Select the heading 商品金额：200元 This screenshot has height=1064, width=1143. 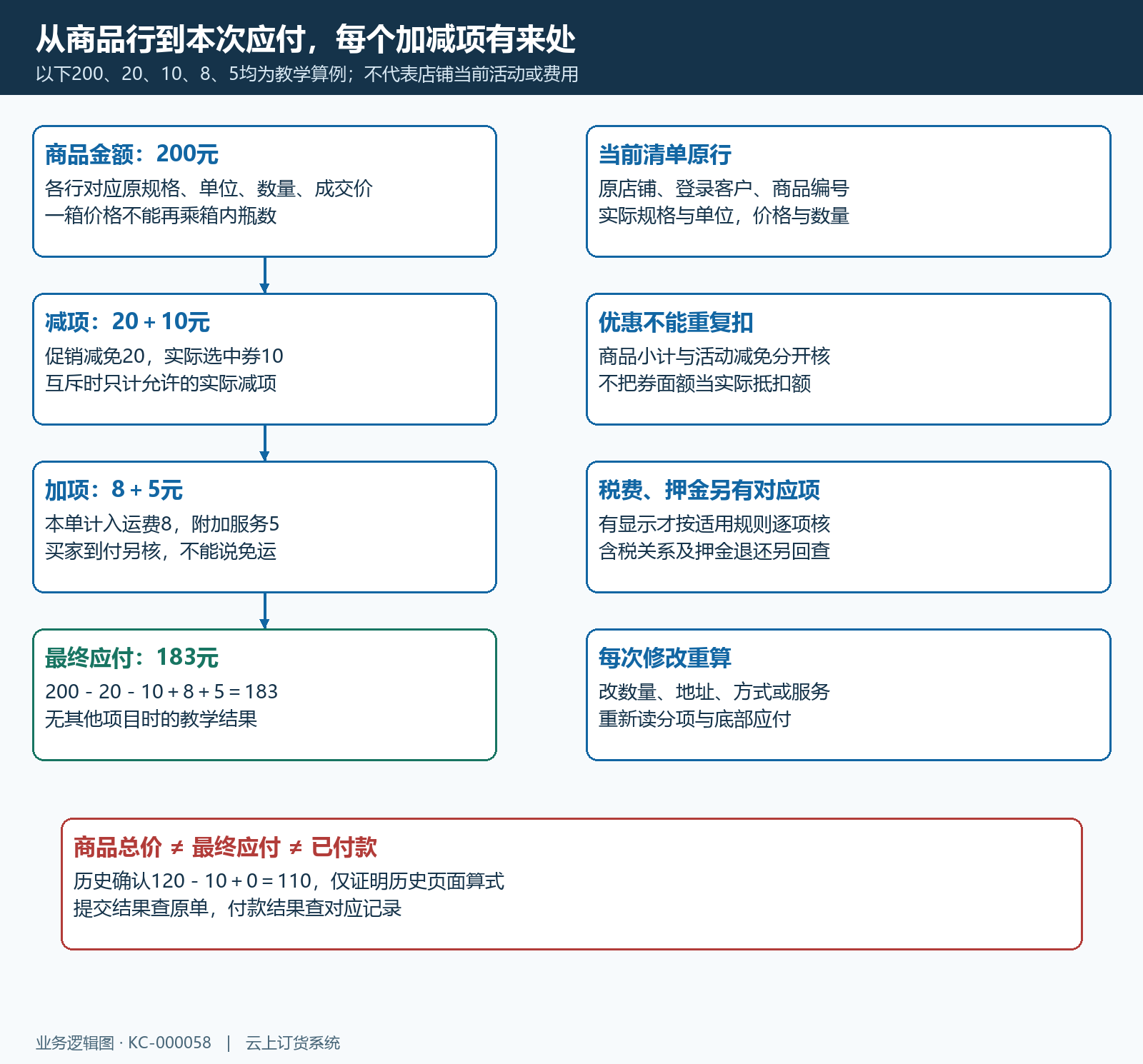[131, 154]
